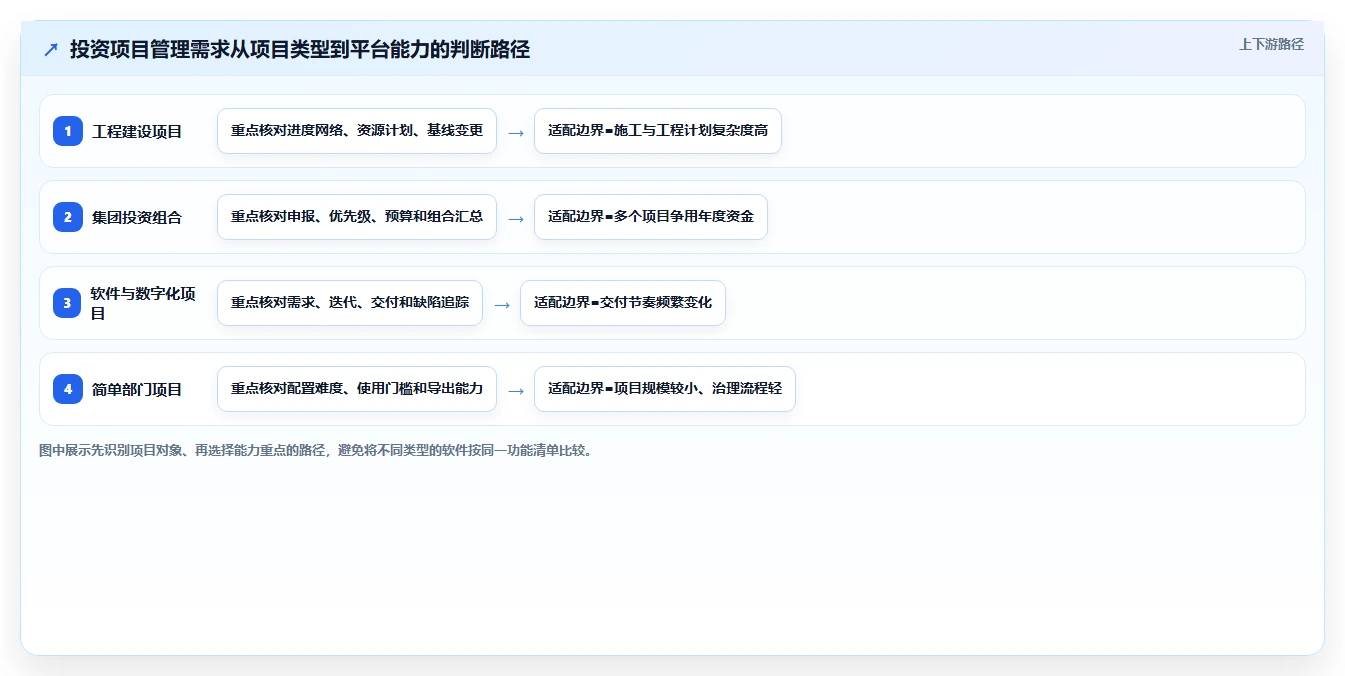Click the box 重点核对需求、迭代、交付和缺陷追踪
The height and width of the screenshot is (676, 1345).
[x=350, y=303]
